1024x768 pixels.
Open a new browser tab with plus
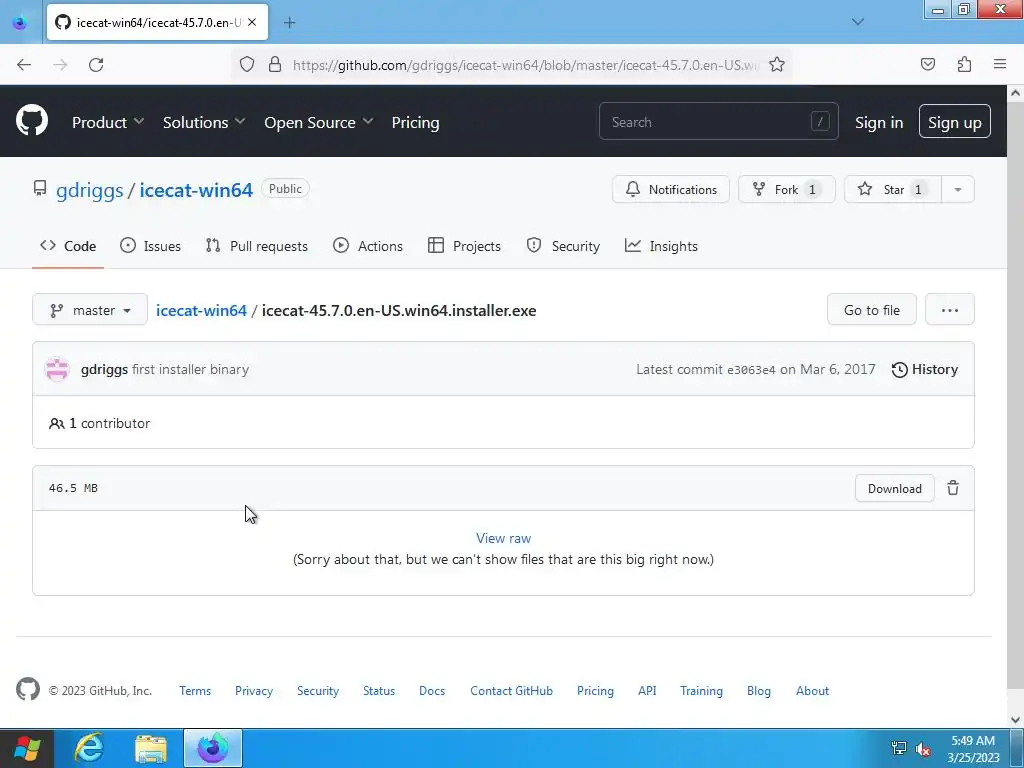pos(289,23)
